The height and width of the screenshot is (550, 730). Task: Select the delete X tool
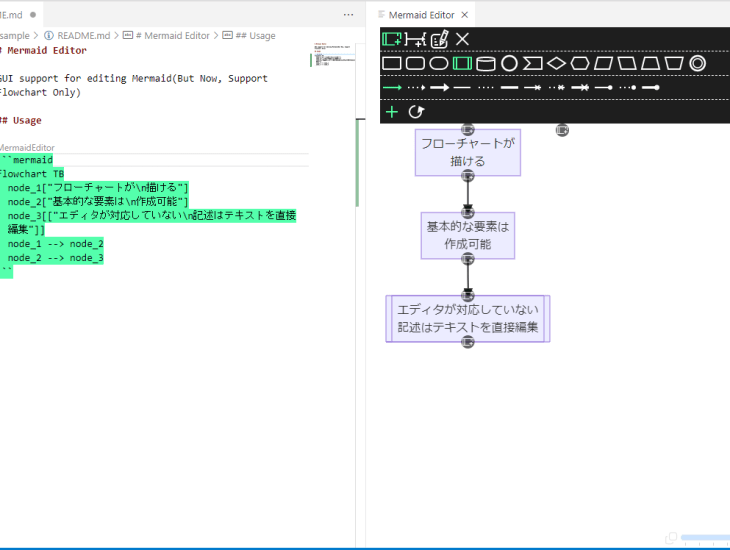click(462, 39)
